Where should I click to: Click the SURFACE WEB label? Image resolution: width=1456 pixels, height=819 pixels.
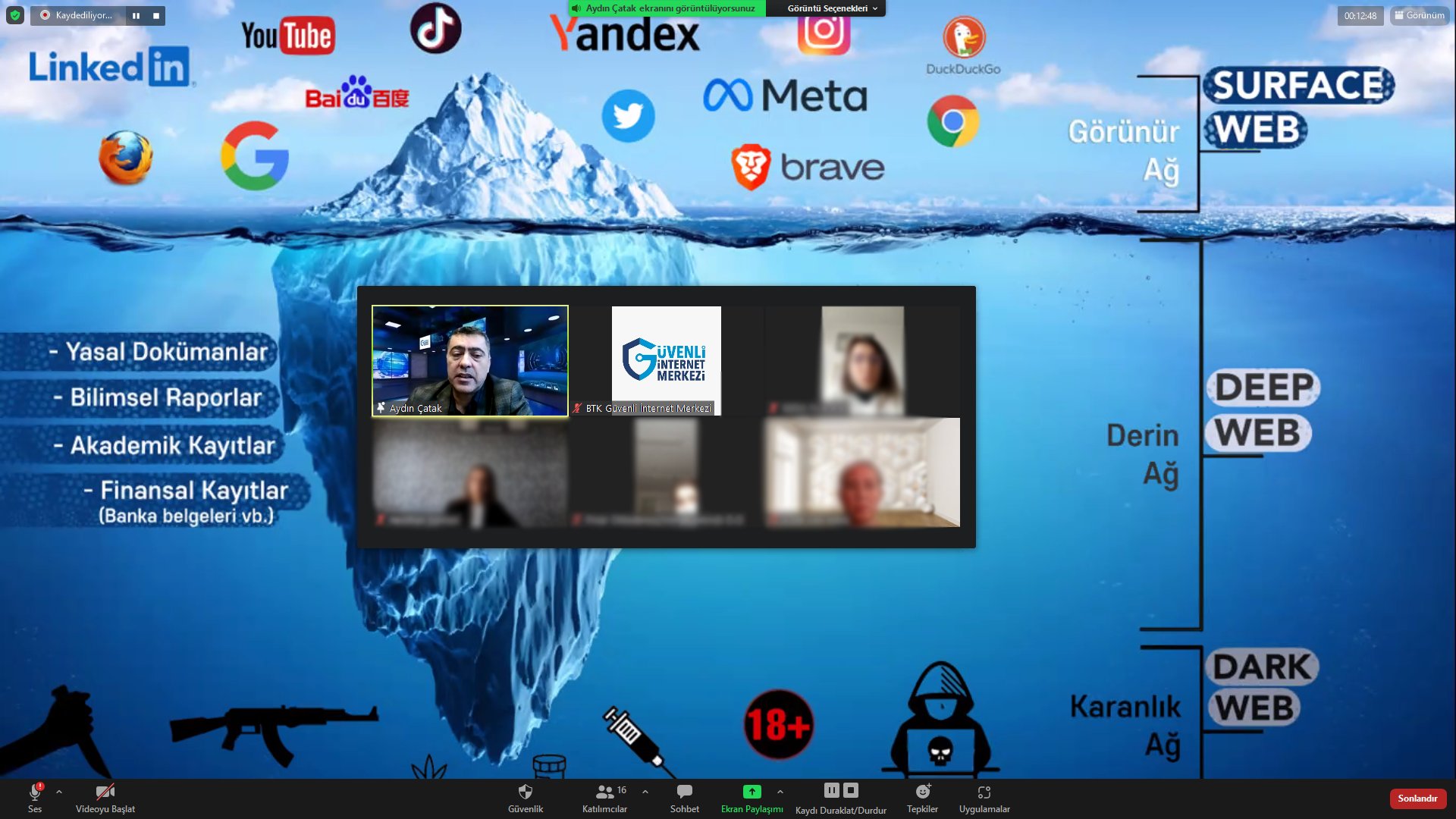[1298, 107]
